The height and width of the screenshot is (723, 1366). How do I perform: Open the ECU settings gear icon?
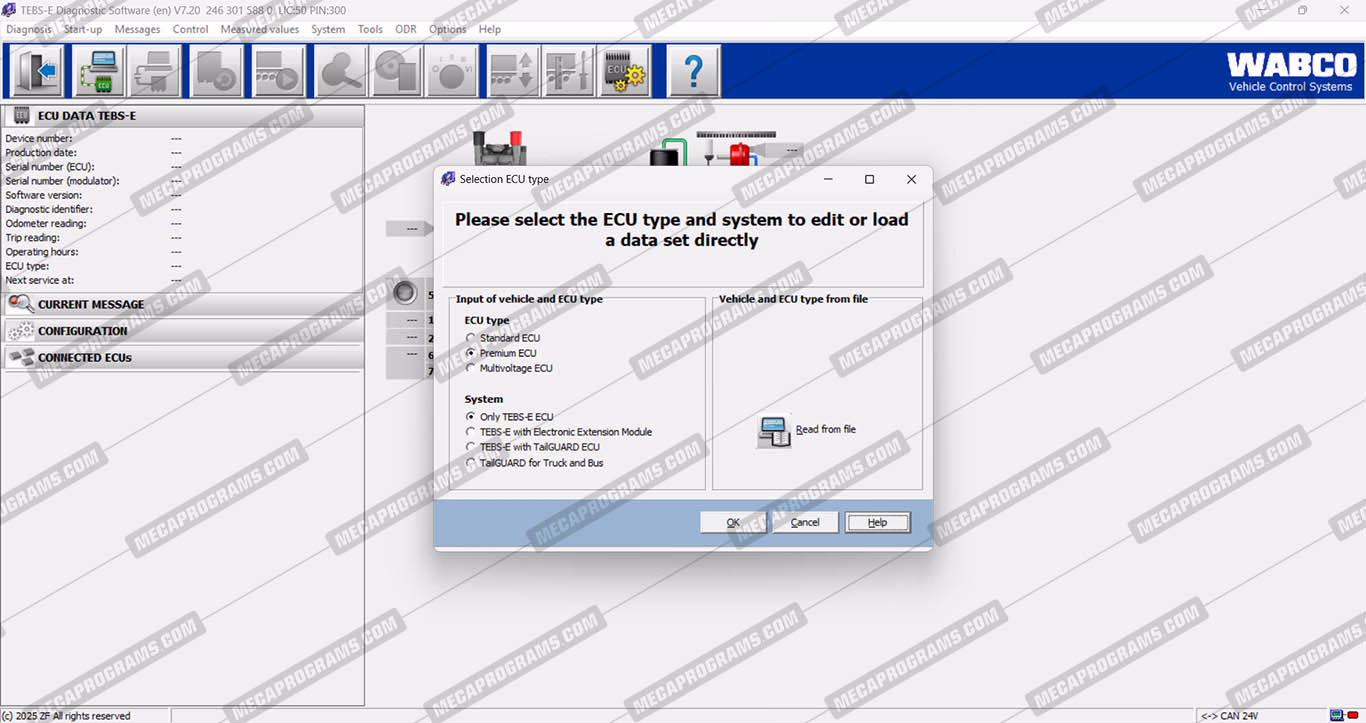click(x=625, y=71)
